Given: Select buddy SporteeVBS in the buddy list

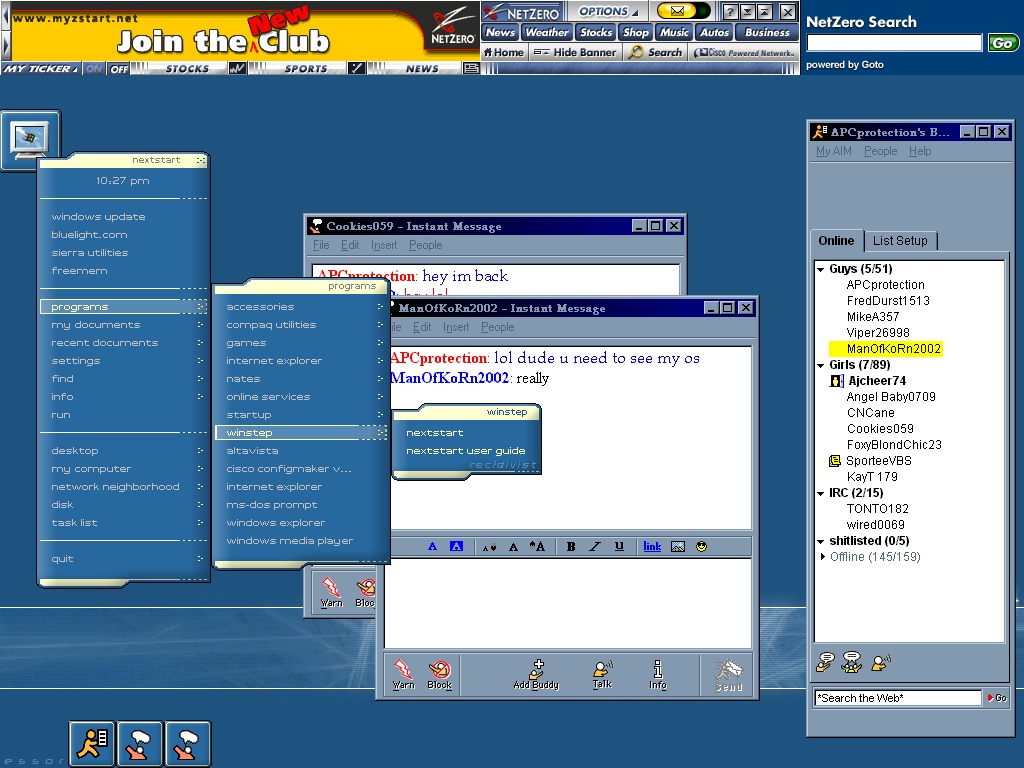Looking at the screenshot, I should tap(878, 460).
